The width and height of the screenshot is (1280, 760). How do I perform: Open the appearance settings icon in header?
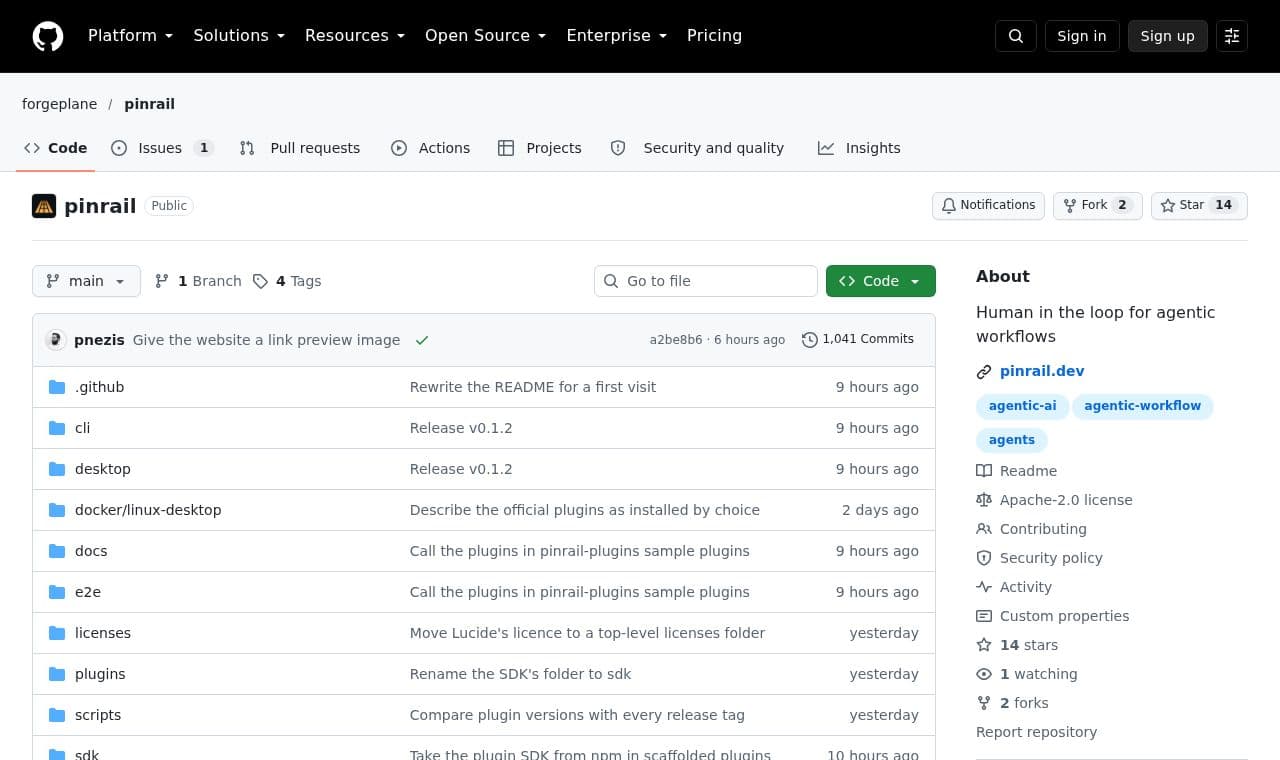click(x=1232, y=36)
